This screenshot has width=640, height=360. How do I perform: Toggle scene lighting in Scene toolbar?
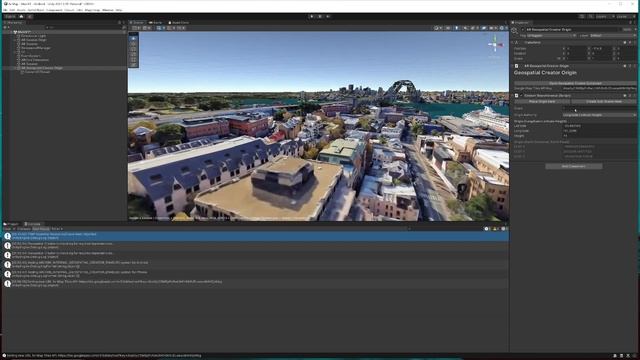[457, 28]
